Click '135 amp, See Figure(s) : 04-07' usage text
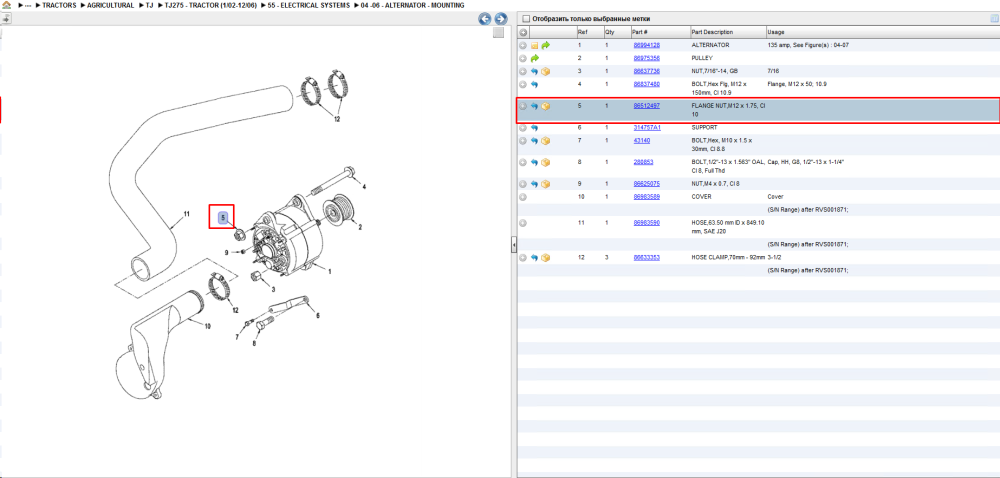This screenshot has width=1000, height=478. pyautogui.click(x=808, y=45)
